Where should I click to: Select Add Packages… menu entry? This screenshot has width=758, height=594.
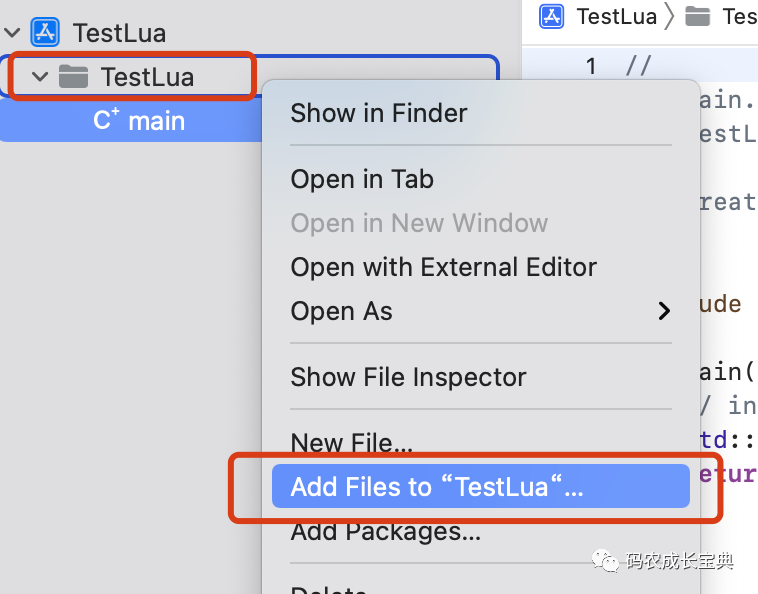(x=385, y=532)
